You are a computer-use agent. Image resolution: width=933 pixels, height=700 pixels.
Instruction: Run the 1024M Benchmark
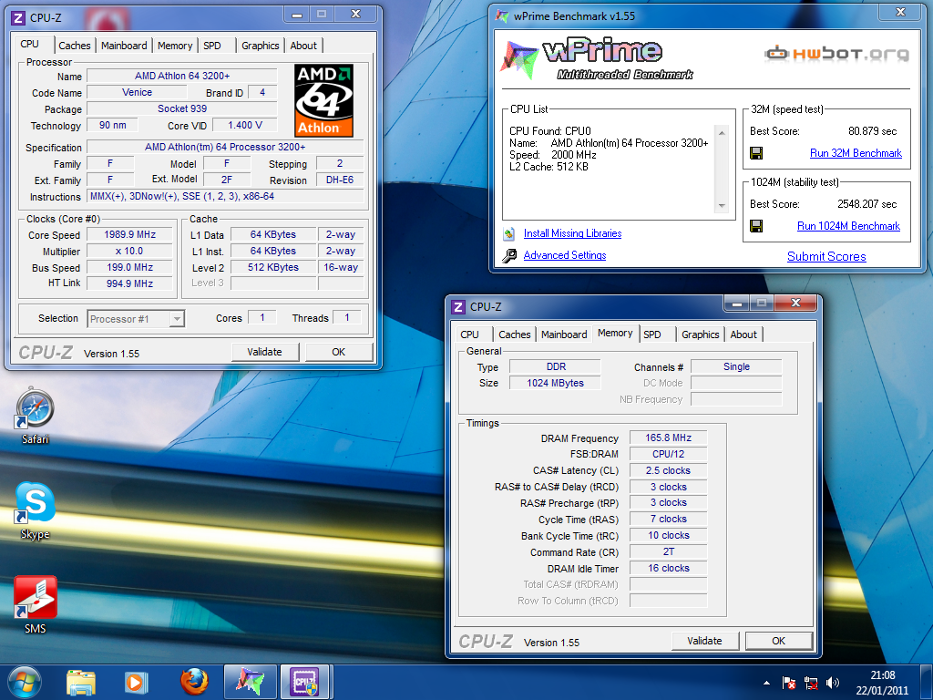pos(849,226)
